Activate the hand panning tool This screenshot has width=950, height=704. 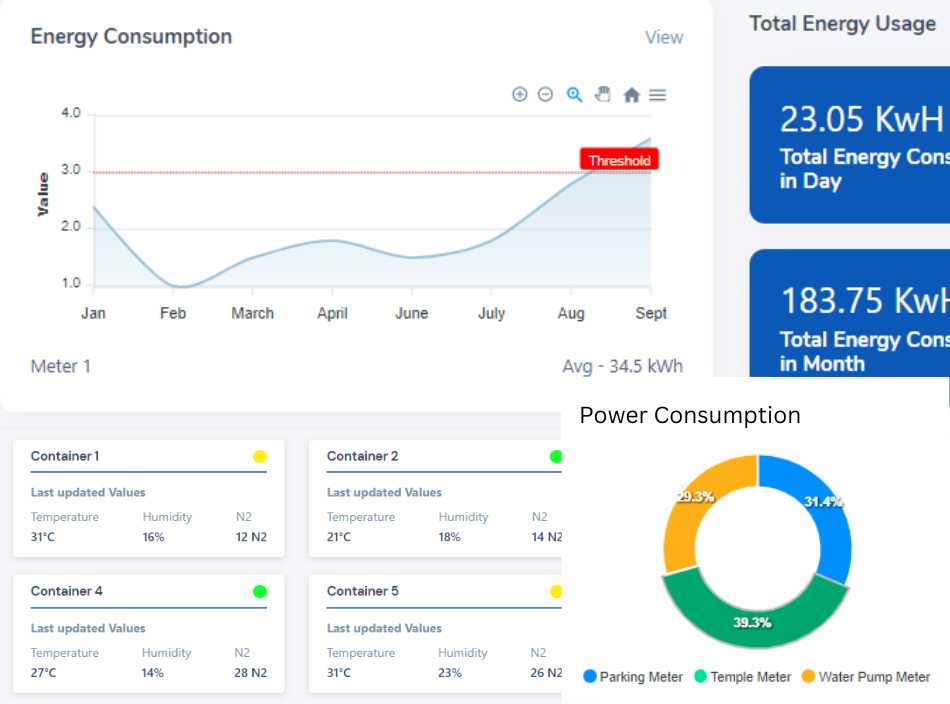tap(603, 95)
